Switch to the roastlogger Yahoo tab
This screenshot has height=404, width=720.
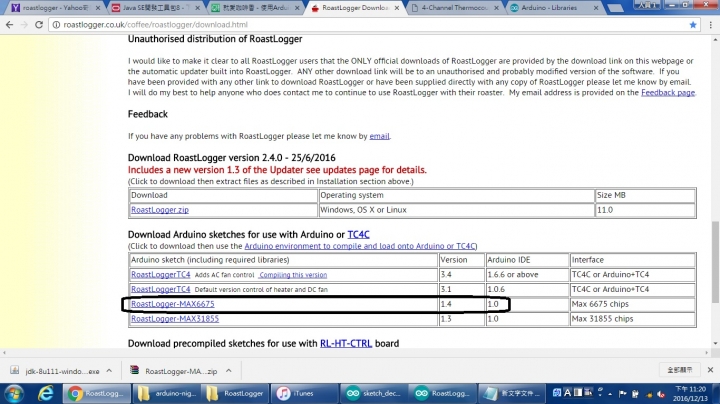click(x=55, y=8)
